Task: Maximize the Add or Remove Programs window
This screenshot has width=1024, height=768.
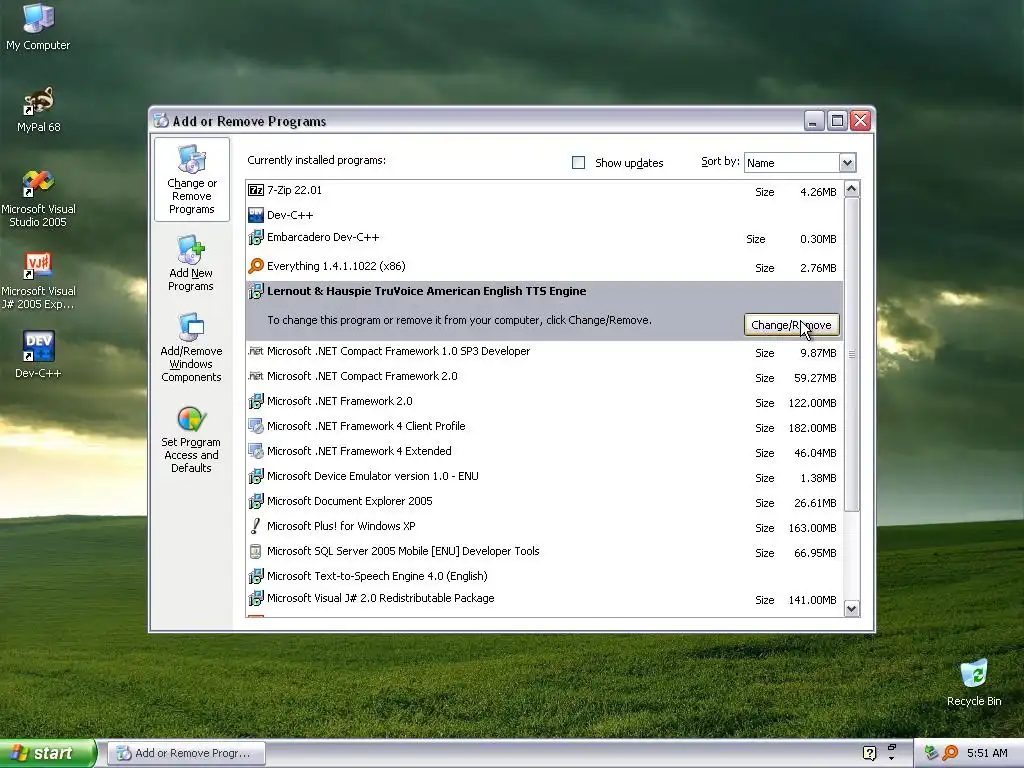Action: click(837, 121)
